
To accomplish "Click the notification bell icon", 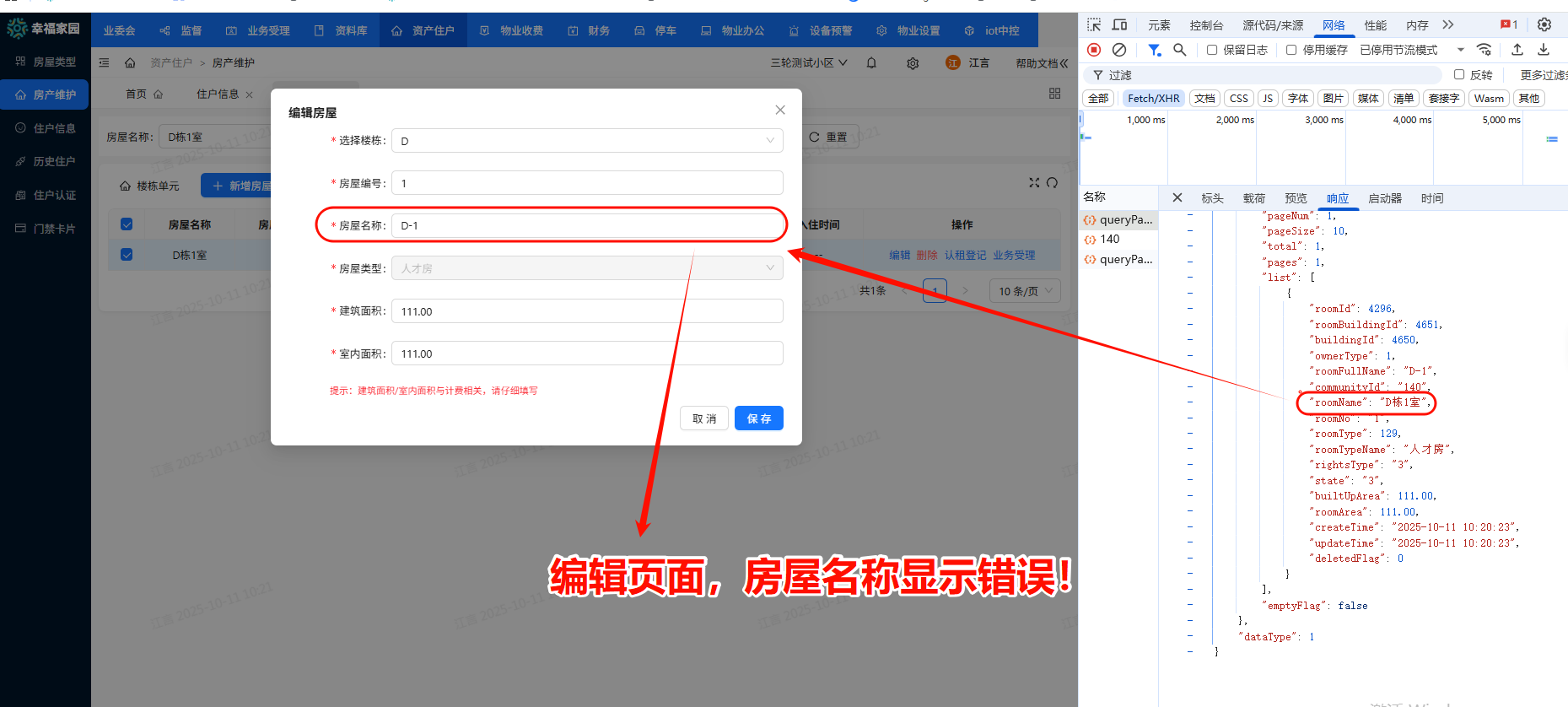I will point(871,62).
